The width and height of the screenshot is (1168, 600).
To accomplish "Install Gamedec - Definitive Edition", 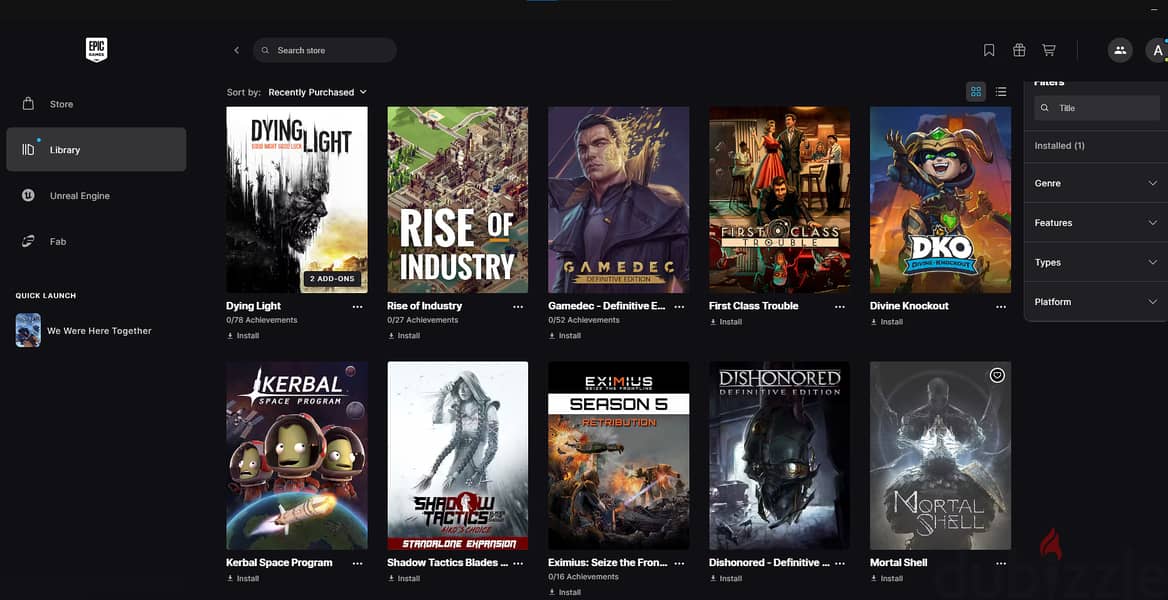I will tap(565, 335).
